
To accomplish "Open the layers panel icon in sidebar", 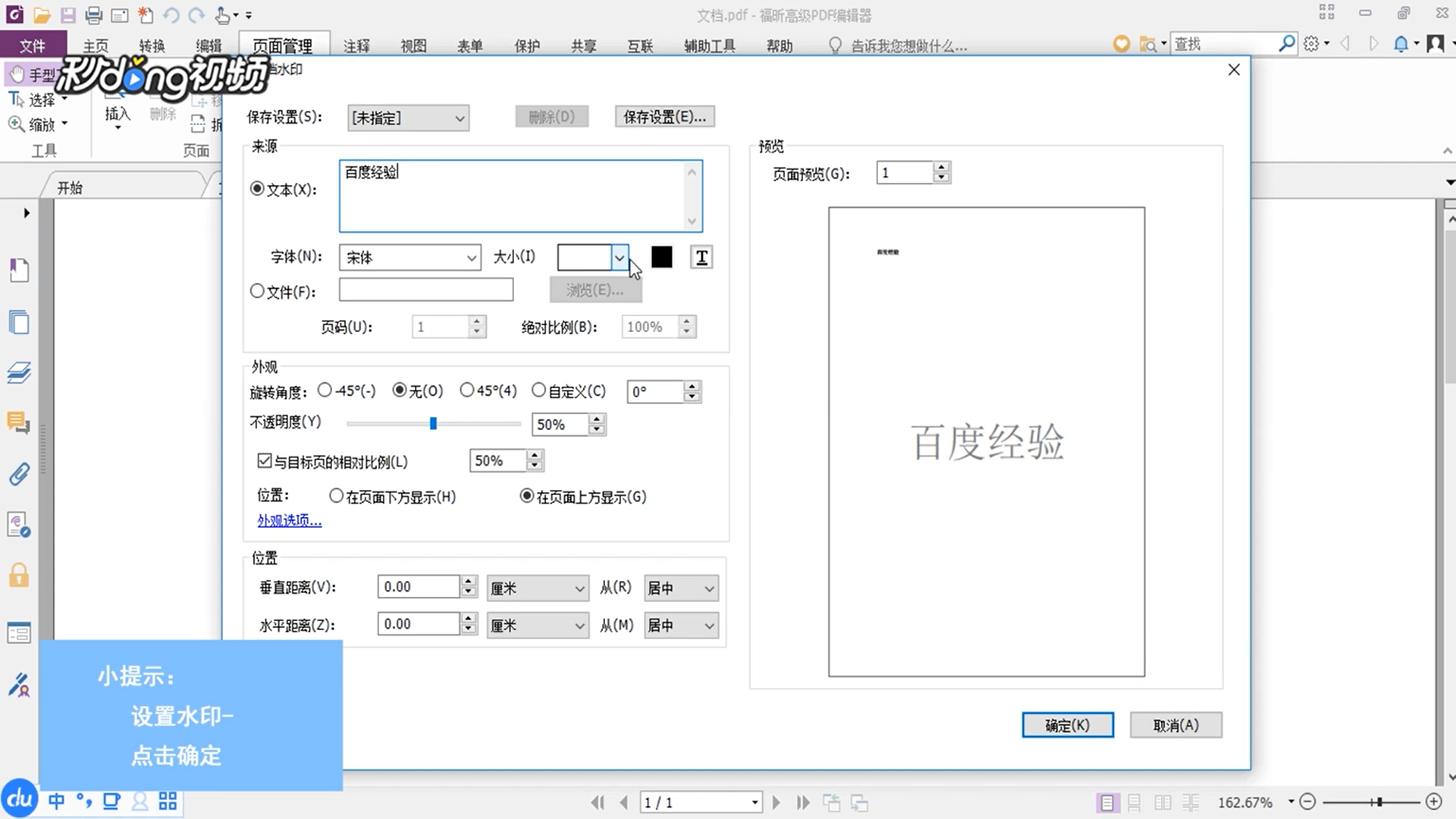I will click(x=19, y=372).
